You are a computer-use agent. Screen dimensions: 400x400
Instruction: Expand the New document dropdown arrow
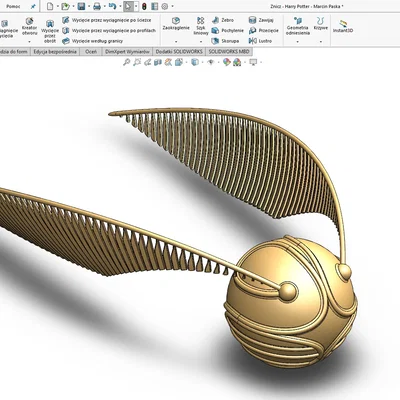[58, 6]
